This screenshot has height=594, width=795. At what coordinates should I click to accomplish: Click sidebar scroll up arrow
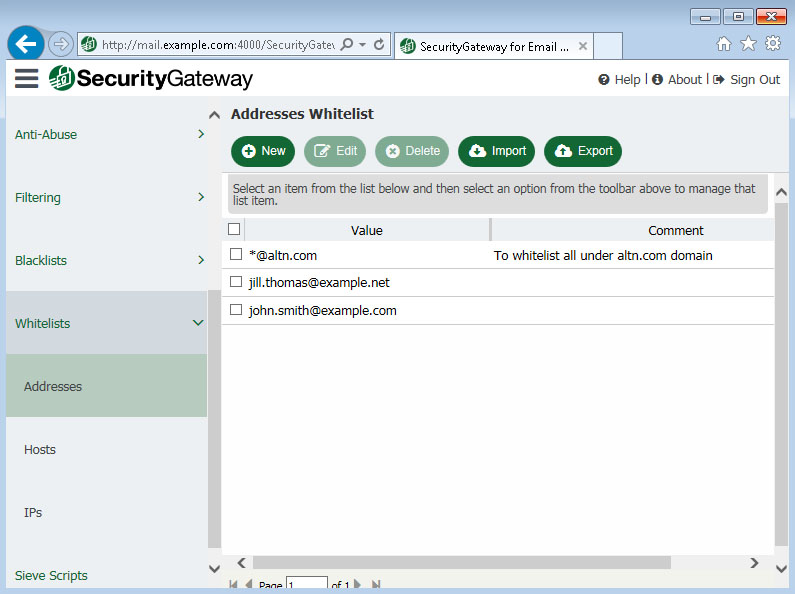(x=214, y=115)
